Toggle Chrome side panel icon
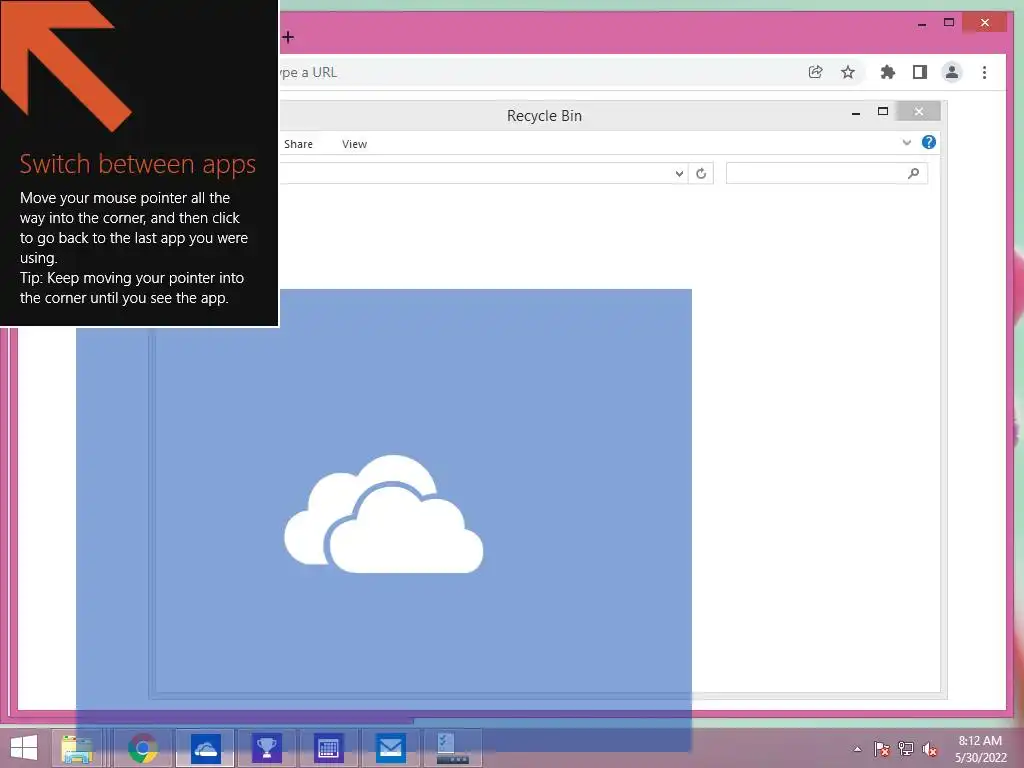This screenshot has width=1024, height=768. tap(920, 72)
